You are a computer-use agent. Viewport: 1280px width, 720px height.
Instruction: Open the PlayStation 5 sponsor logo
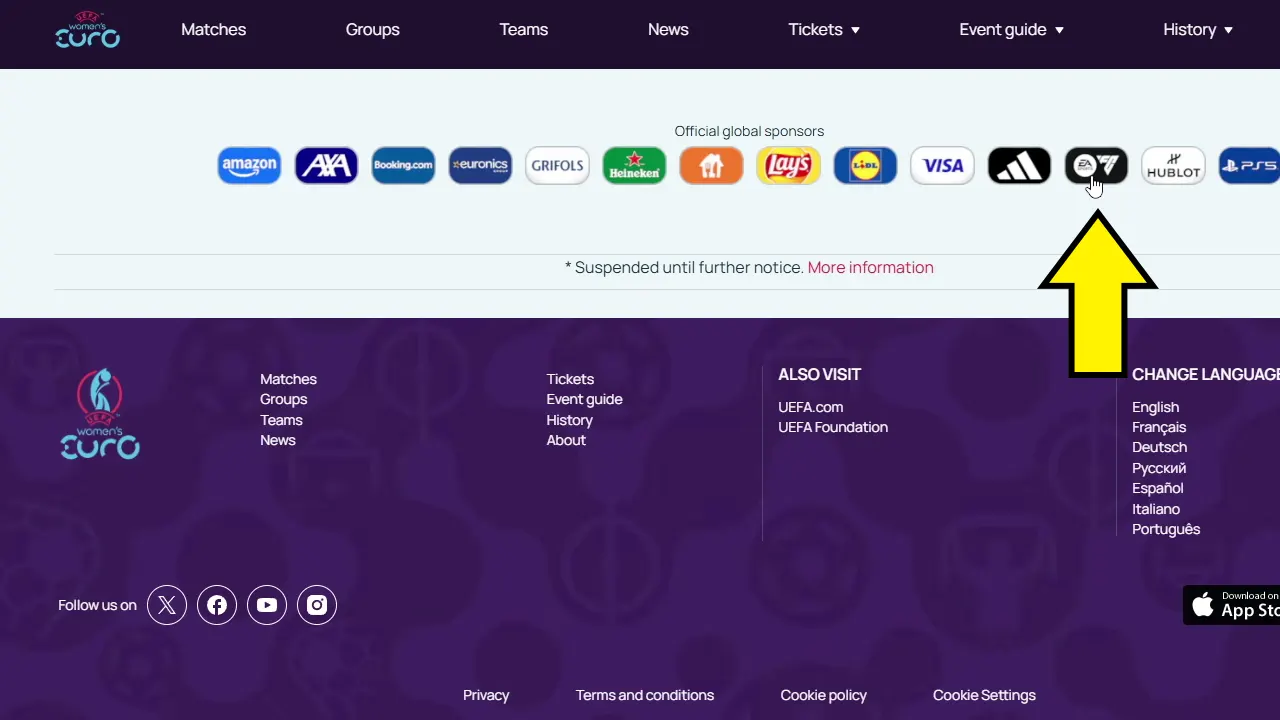point(1249,166)
